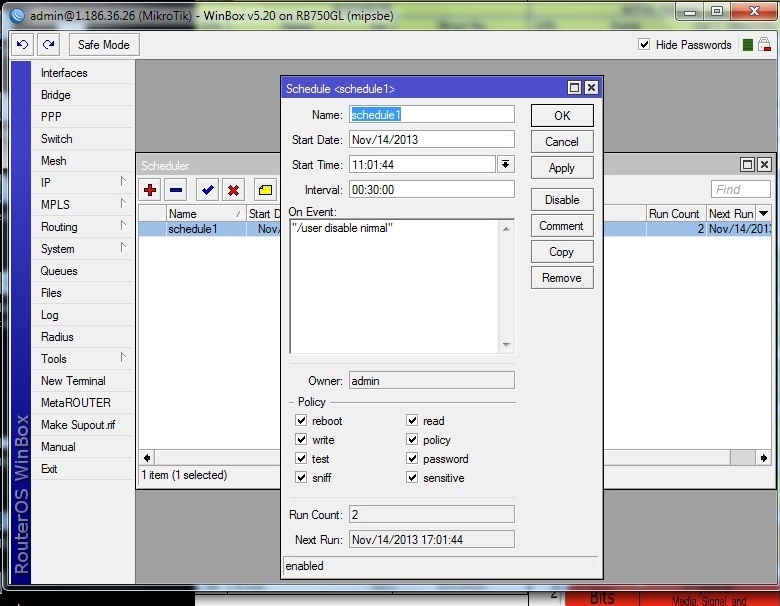Click the Apply button
Image resolution: width=780 pixels, height=606 pixels.
[x=562, y=168]
